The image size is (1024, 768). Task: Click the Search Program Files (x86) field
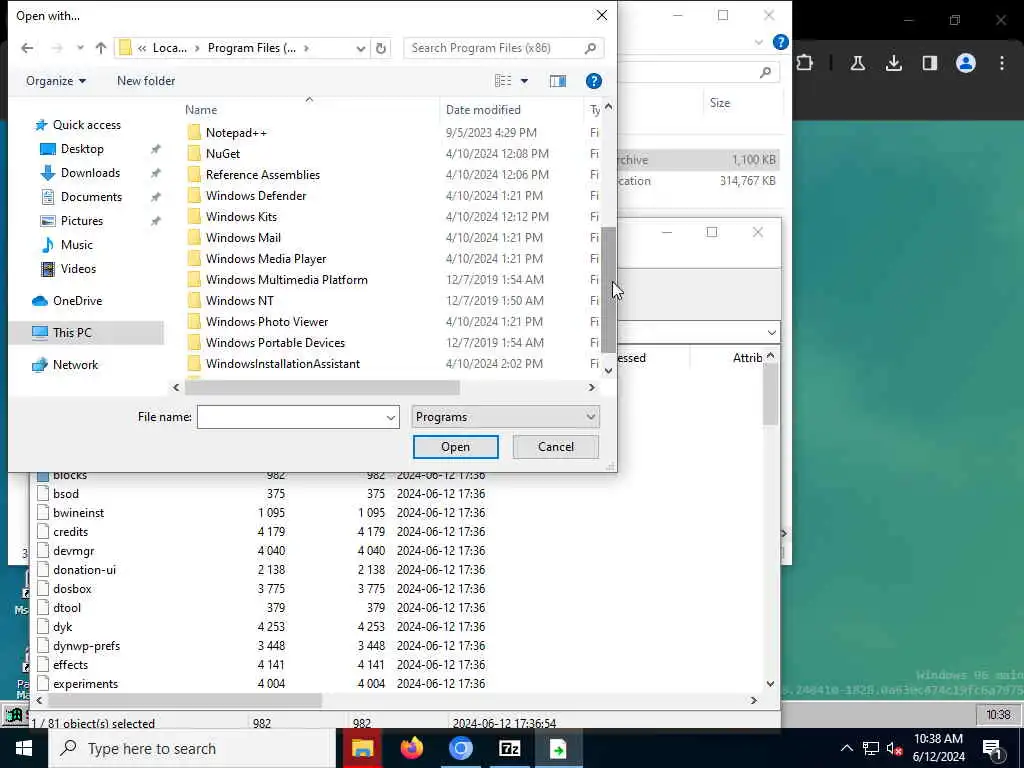point(503,48)
